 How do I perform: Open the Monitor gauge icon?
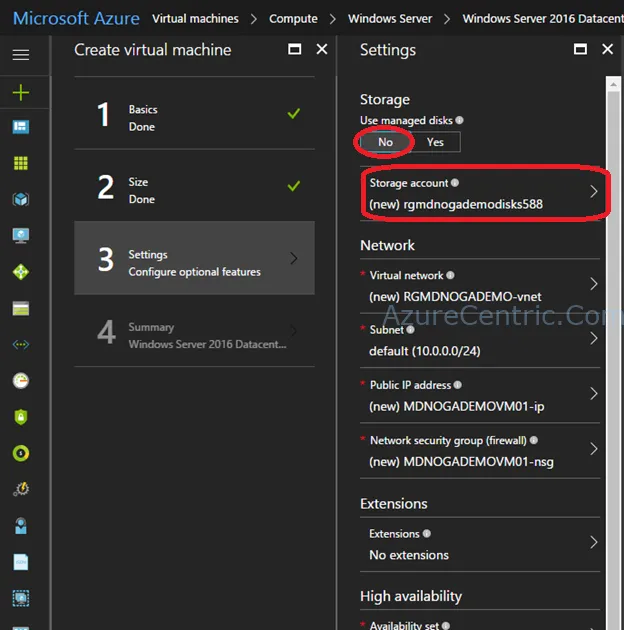tap(21, 380)
